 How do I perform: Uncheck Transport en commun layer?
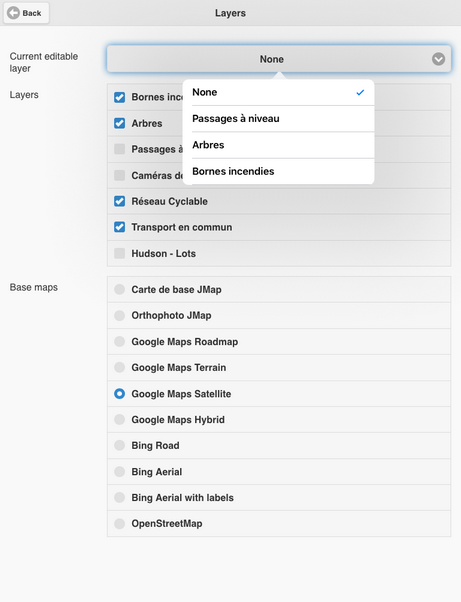point(119,227)
